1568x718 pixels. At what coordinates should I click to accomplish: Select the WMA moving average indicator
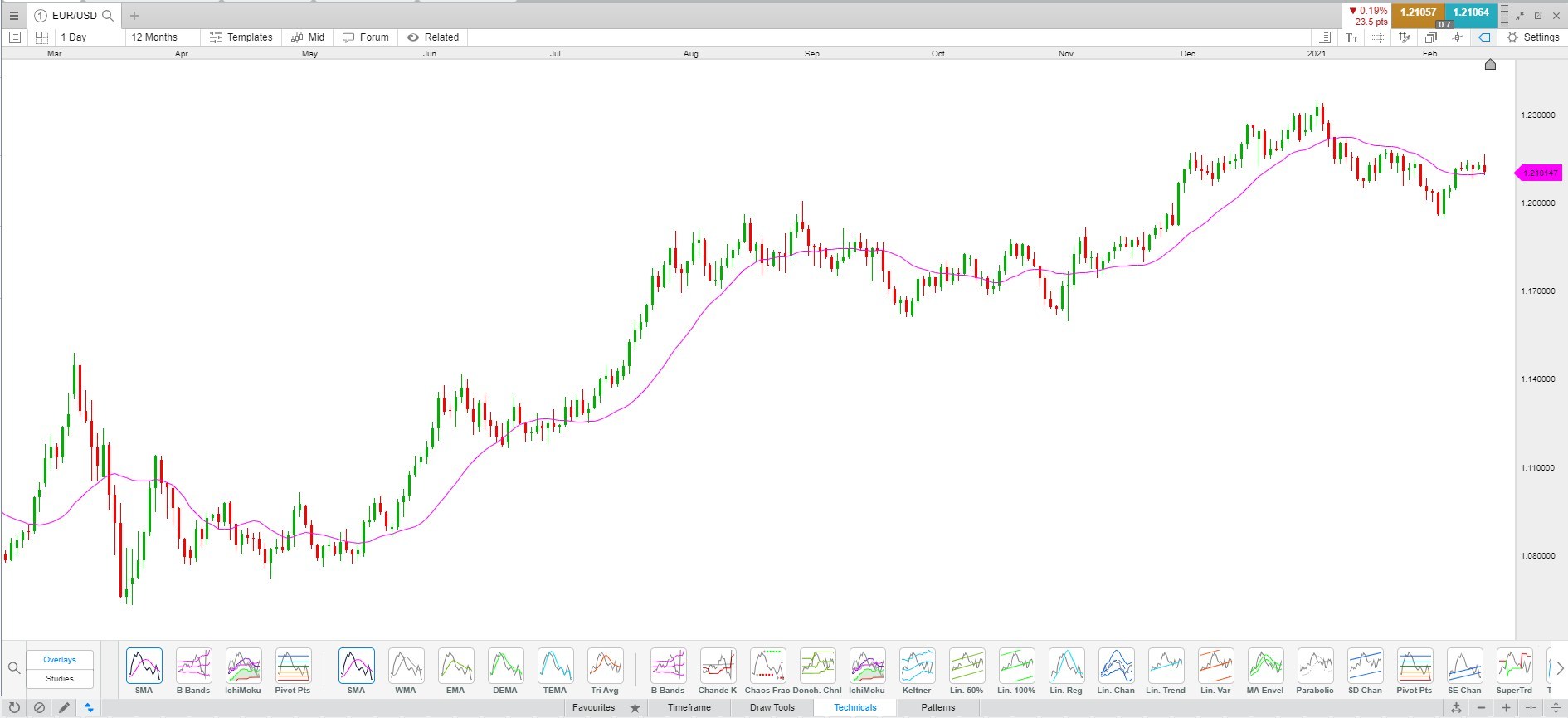(x=406, y=671)
